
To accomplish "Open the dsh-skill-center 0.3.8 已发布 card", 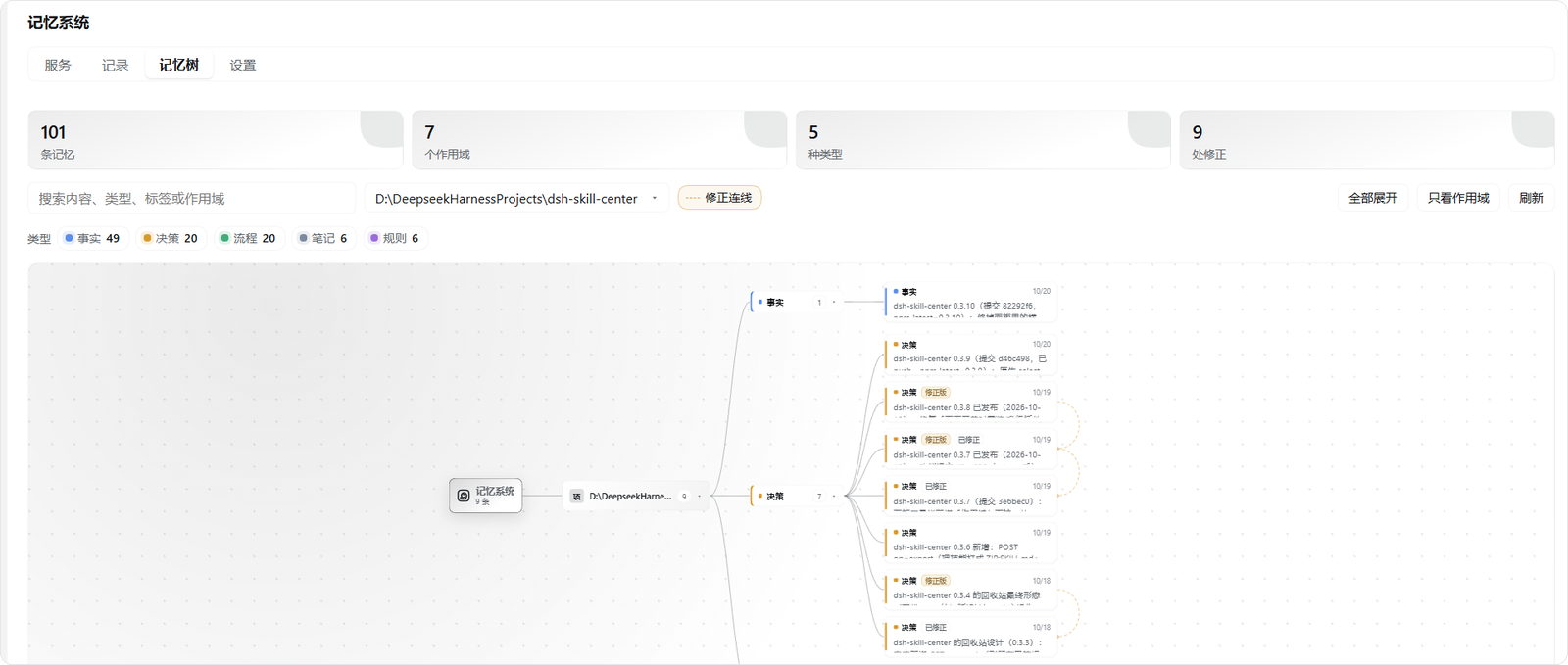I will click(971, 403).
